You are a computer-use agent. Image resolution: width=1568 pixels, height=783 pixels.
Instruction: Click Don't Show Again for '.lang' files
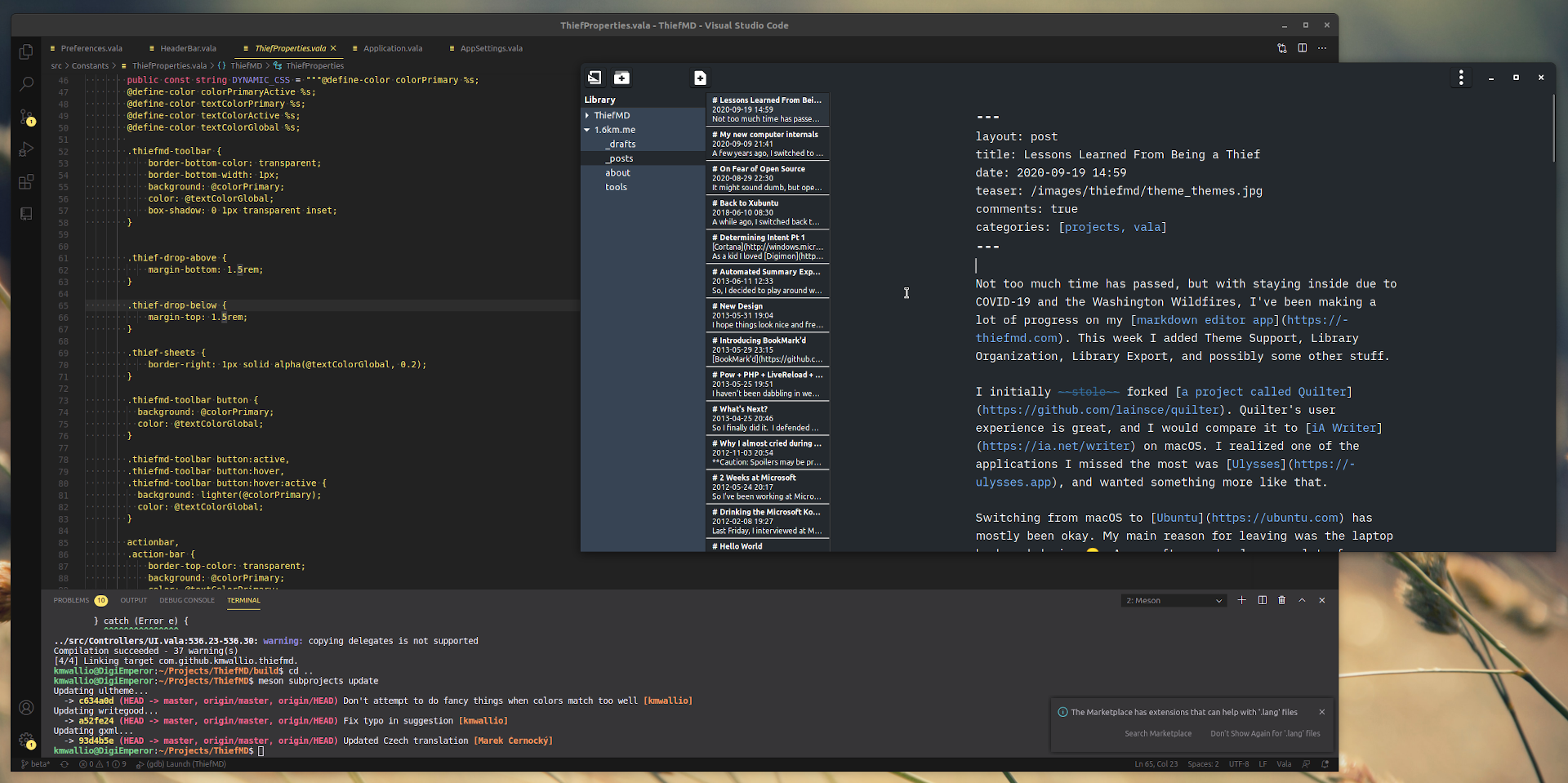1264,733
